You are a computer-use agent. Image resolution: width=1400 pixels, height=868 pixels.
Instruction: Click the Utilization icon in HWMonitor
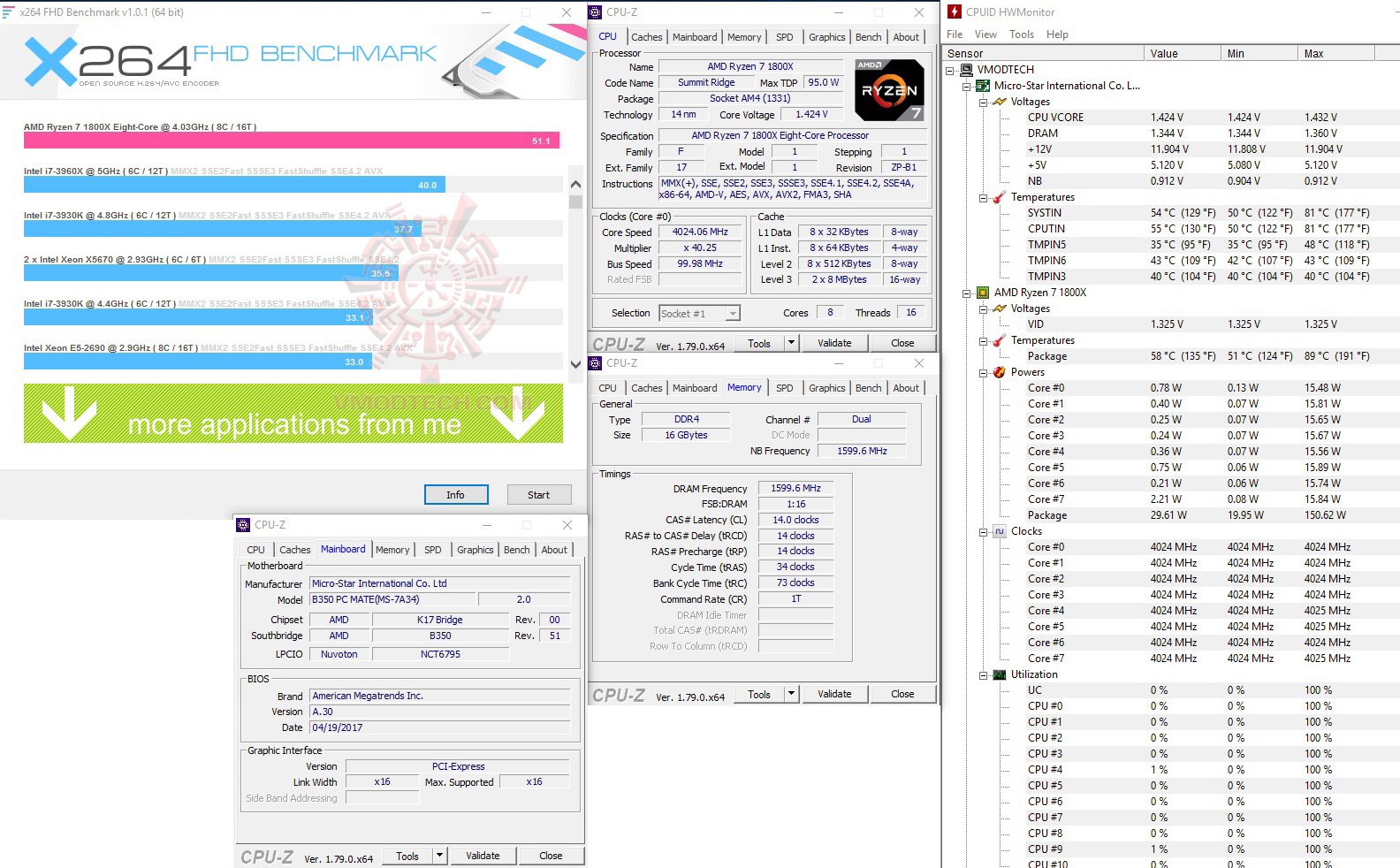tap(1000, 674)
